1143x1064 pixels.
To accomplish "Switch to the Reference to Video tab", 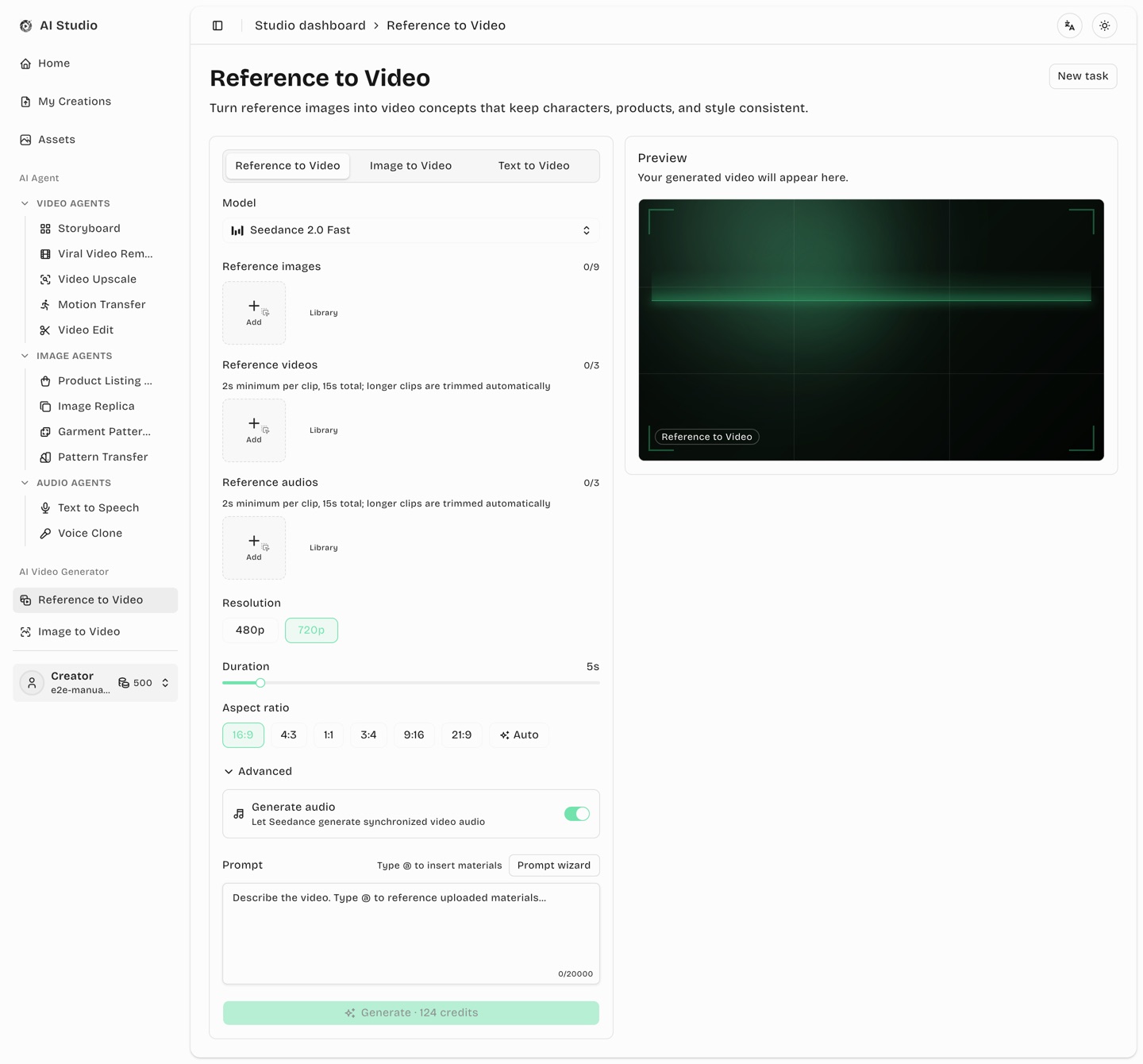I will tap(287, 166).
